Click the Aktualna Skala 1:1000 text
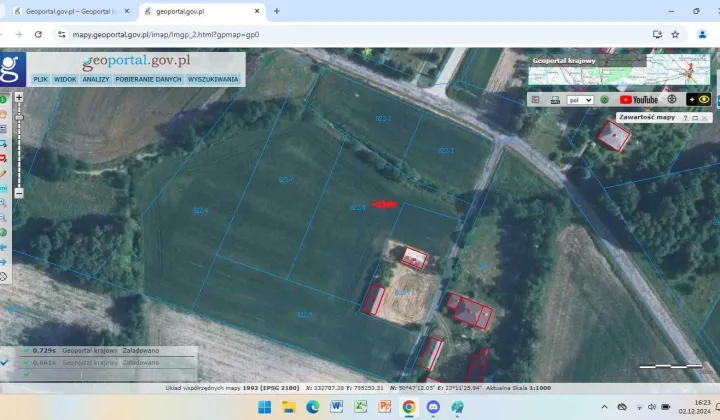Image resolution: width=720 pixels, height=420 pixels. click(x=518, y=388)
